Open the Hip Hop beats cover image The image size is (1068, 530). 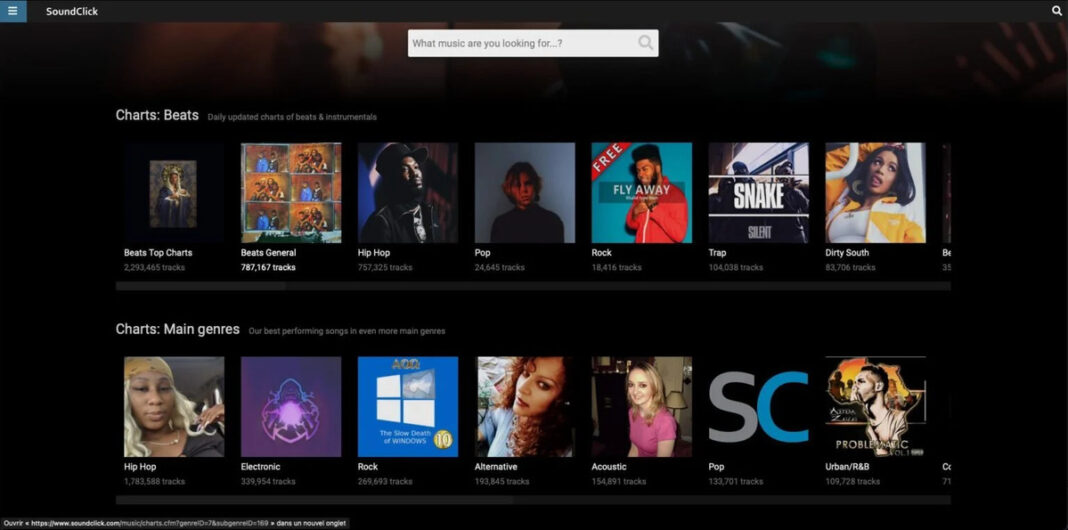[408, 193]
